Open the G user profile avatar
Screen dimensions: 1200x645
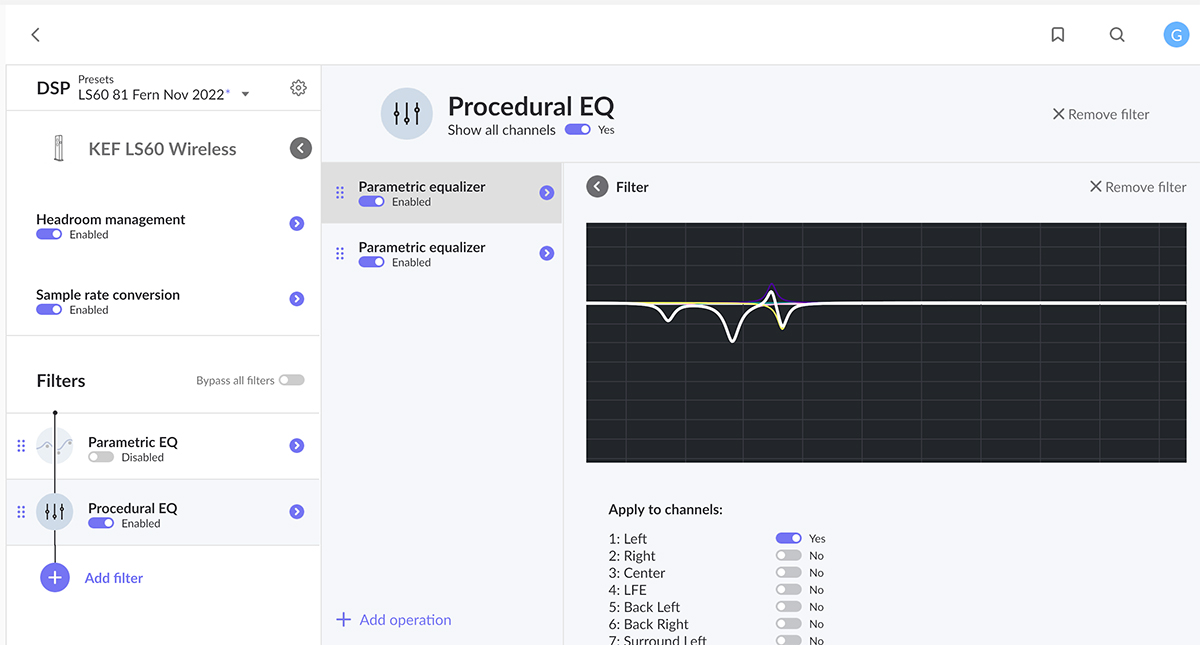tap(1176, 35)
